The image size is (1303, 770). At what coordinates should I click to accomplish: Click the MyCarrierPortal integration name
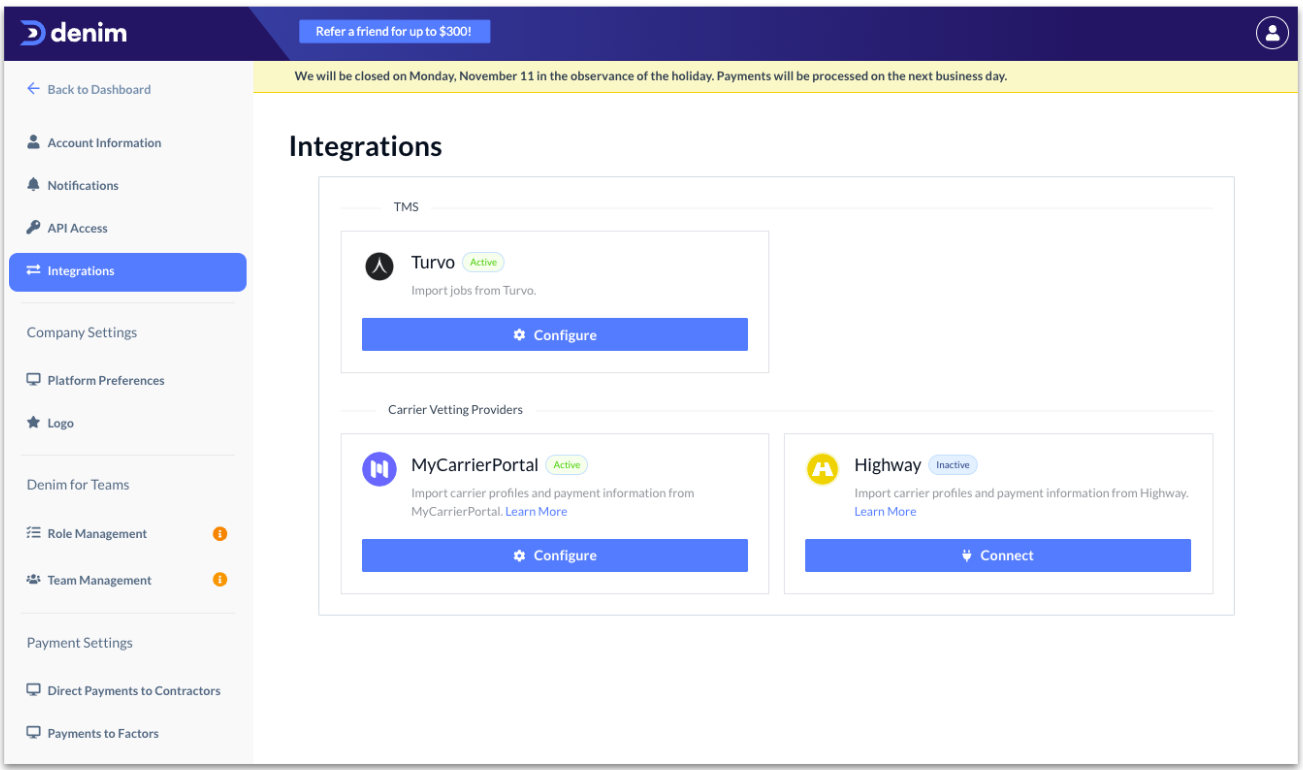coord(475,465)
